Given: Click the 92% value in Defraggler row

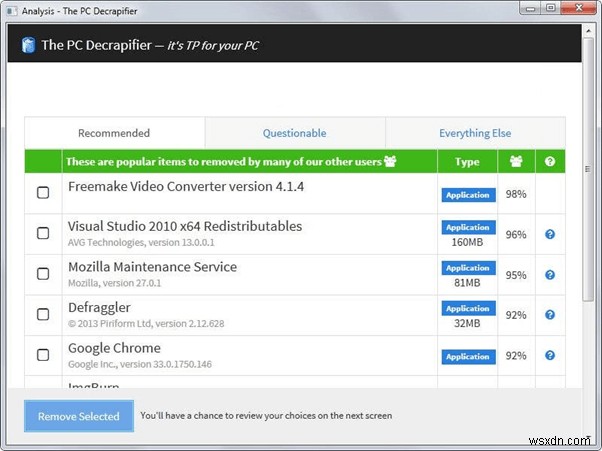Looking at the screenshot, I should point(516,315).
